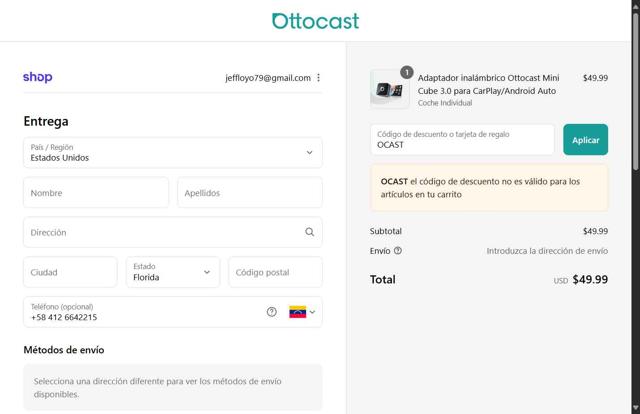The width and height of the screenshot is (640, 414).
Task: Open the account options three-dot menu
Action: coord(318,78)
